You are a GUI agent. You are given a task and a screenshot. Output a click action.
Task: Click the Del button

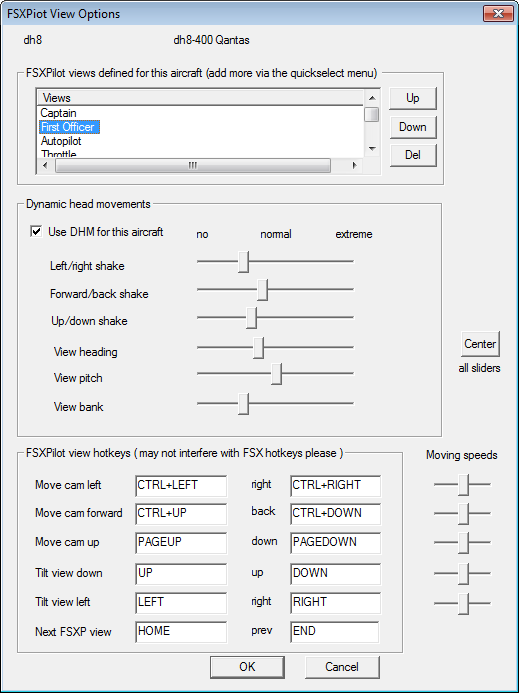[x=412, y=155]
